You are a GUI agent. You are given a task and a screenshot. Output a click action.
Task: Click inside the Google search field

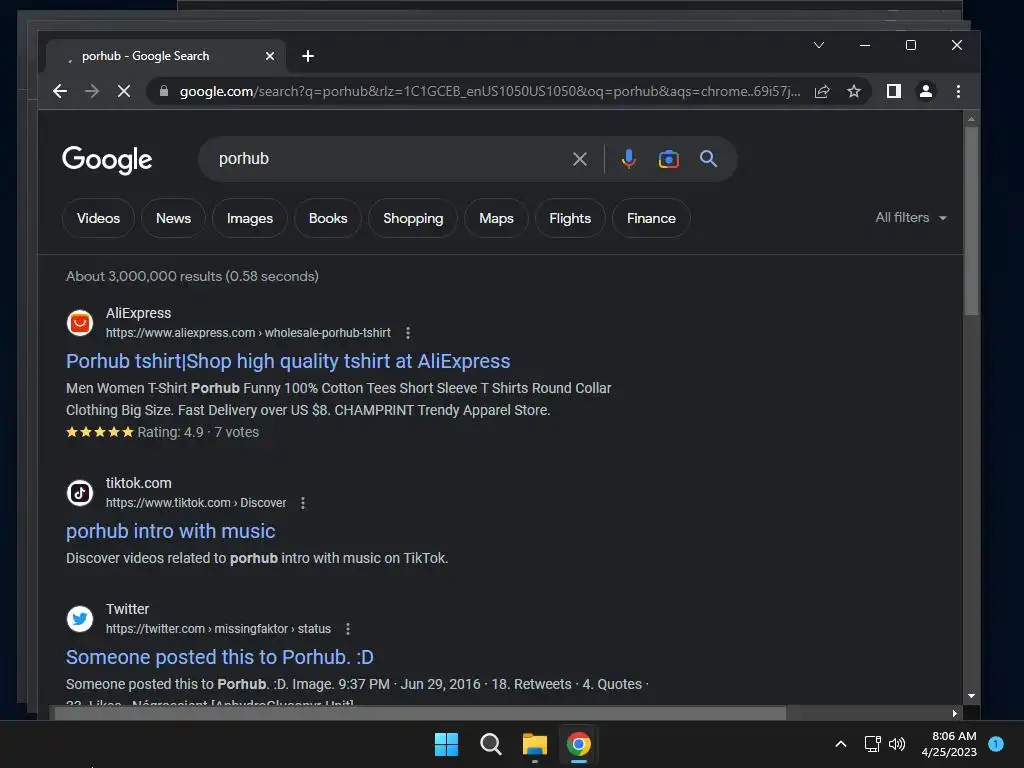[392, 159]
